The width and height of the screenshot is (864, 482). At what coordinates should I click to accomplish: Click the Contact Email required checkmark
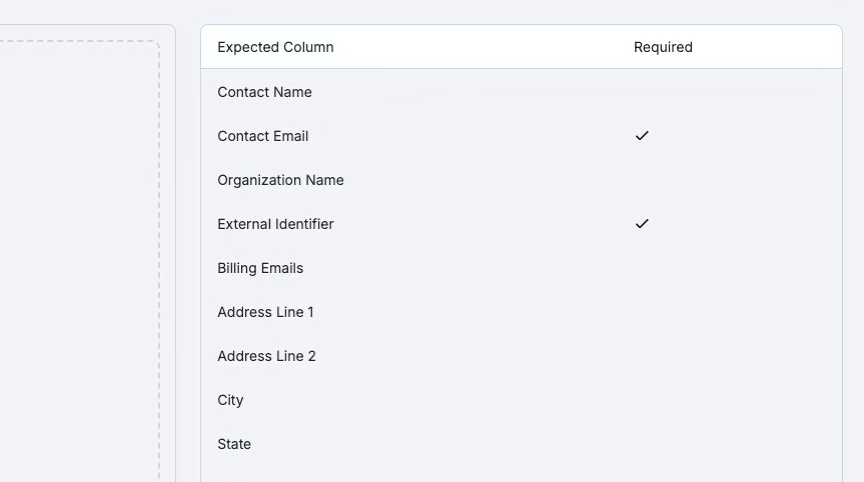642,136
